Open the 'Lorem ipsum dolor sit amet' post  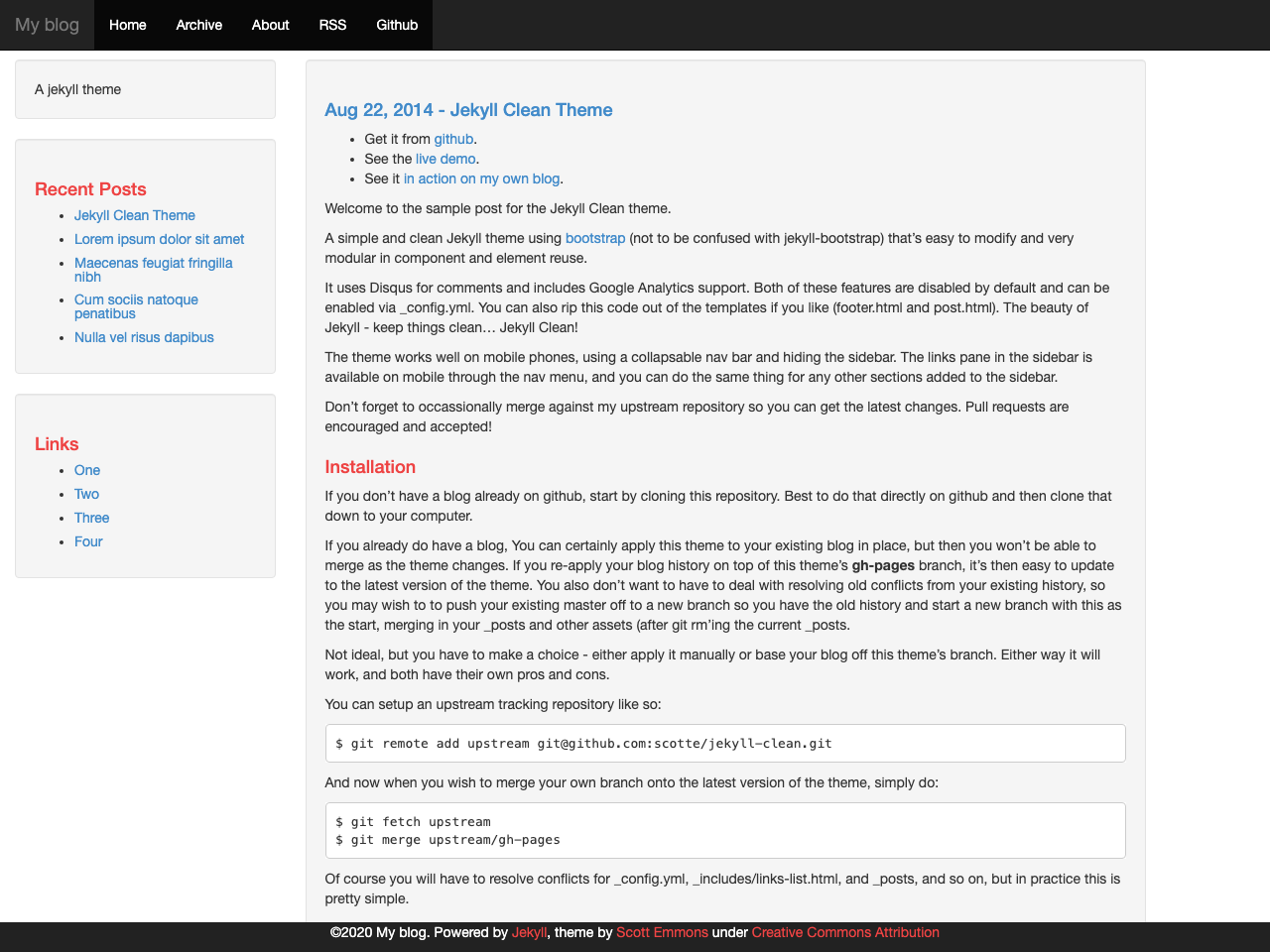(x=159, y=239)
